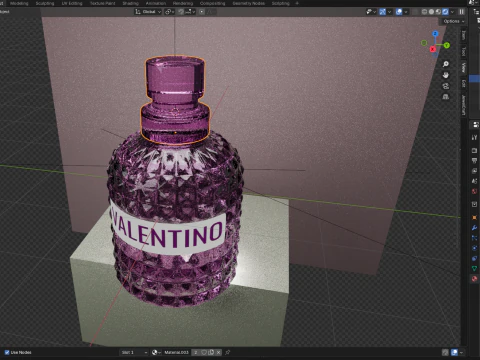This screenshot has width=480, height=360.
Task: Open the View Layer properties tab
Action: 474,171
